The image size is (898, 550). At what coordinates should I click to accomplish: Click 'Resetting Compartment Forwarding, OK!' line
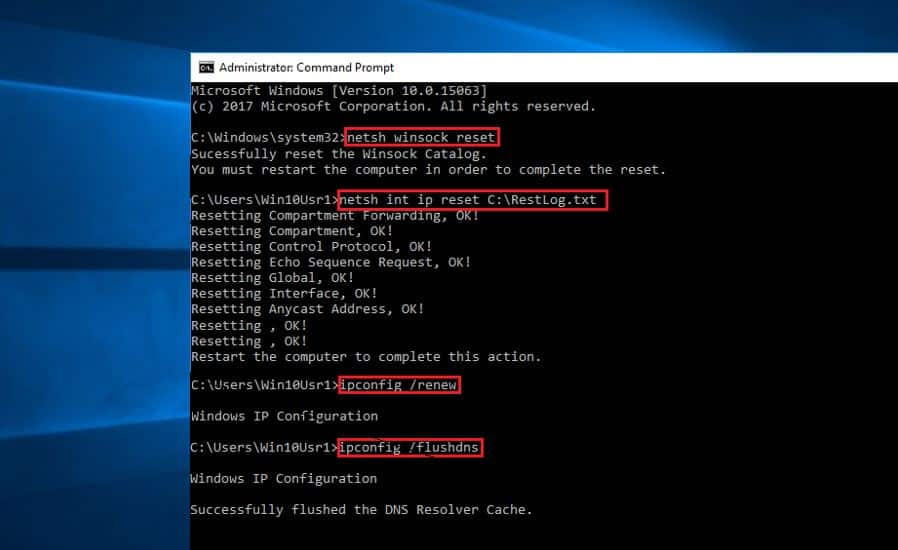coord(334,216)
